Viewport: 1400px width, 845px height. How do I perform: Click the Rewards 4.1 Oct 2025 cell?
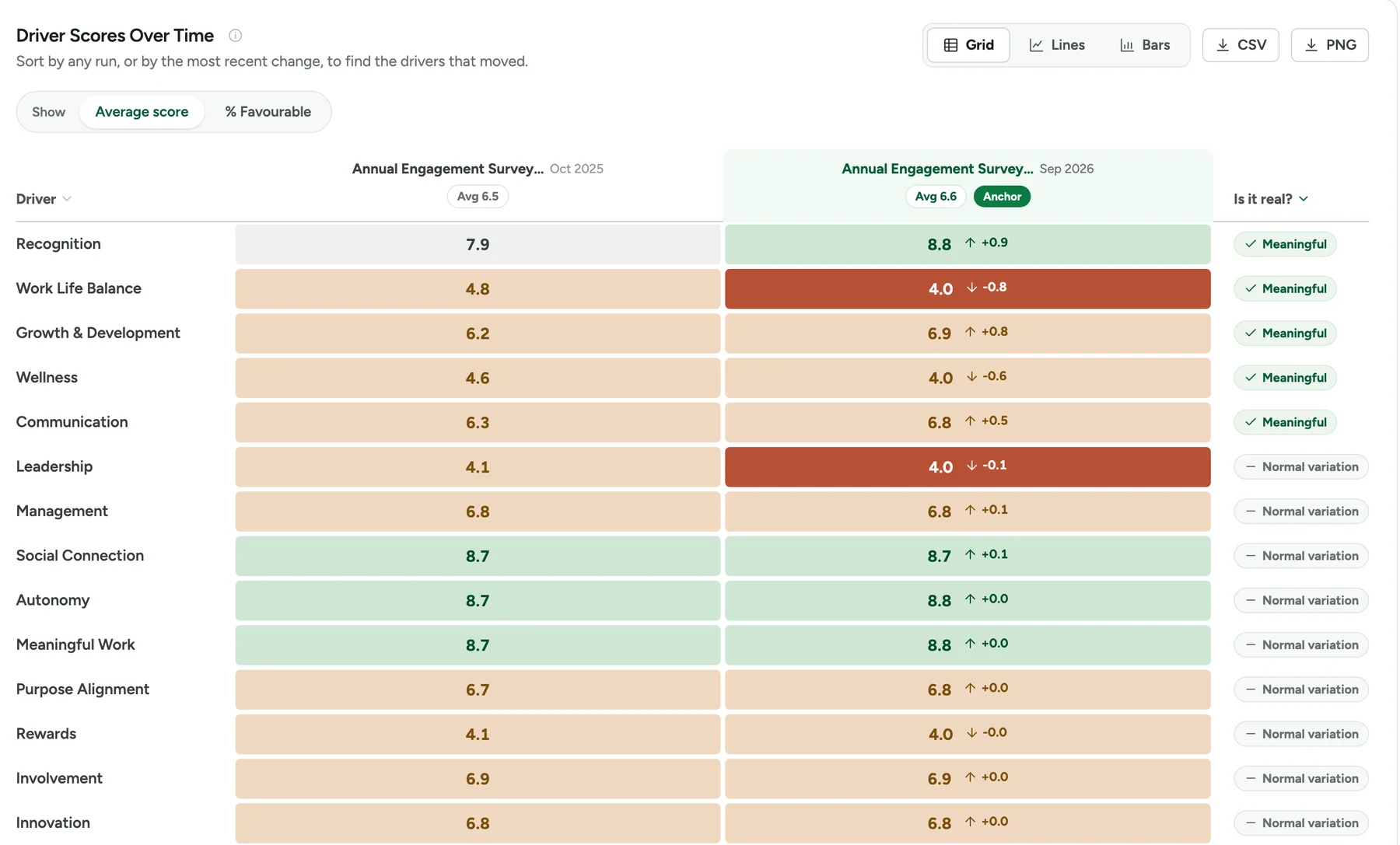(478, 734)
